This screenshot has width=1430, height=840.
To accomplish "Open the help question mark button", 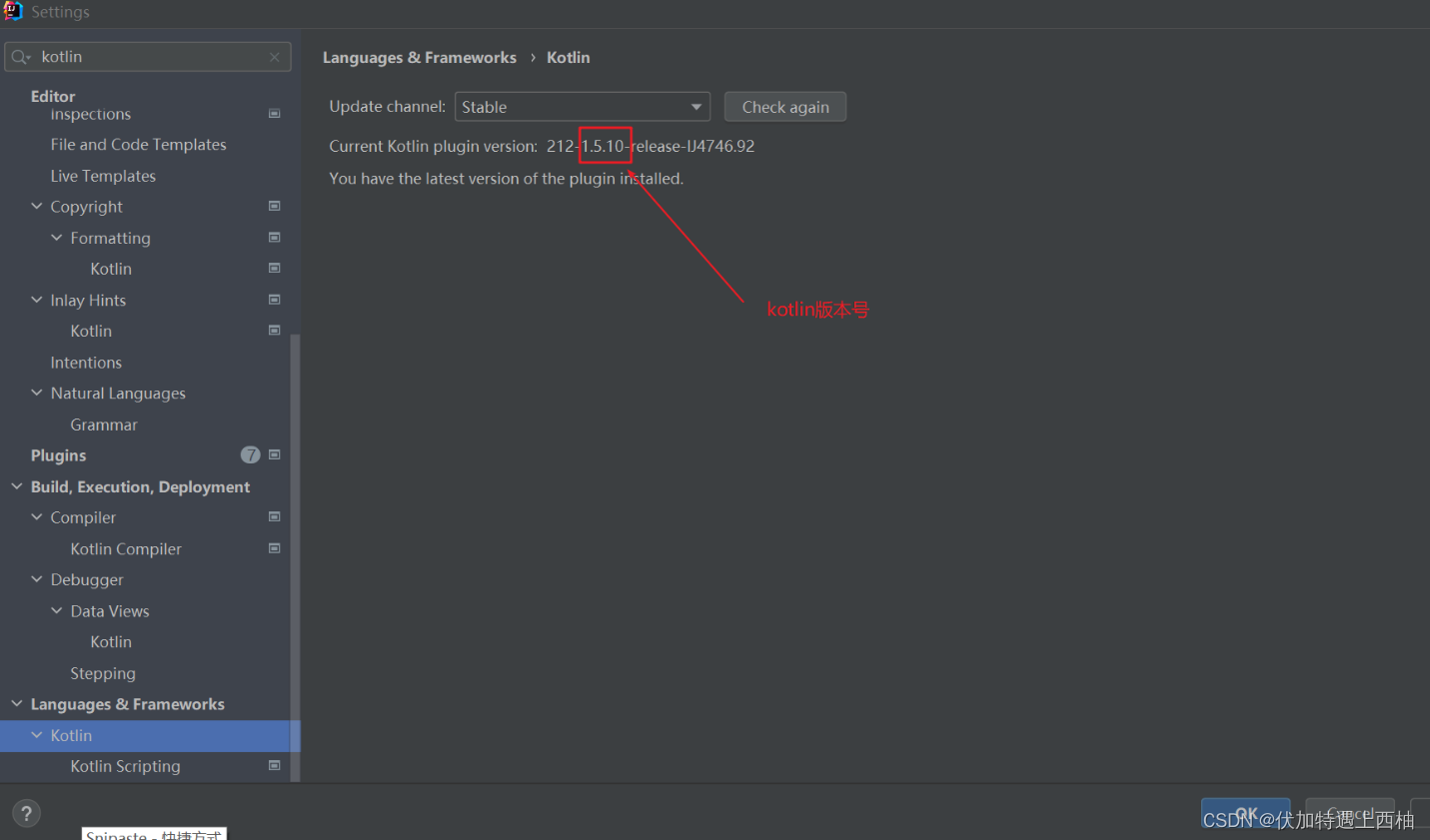I will [27, 813].
